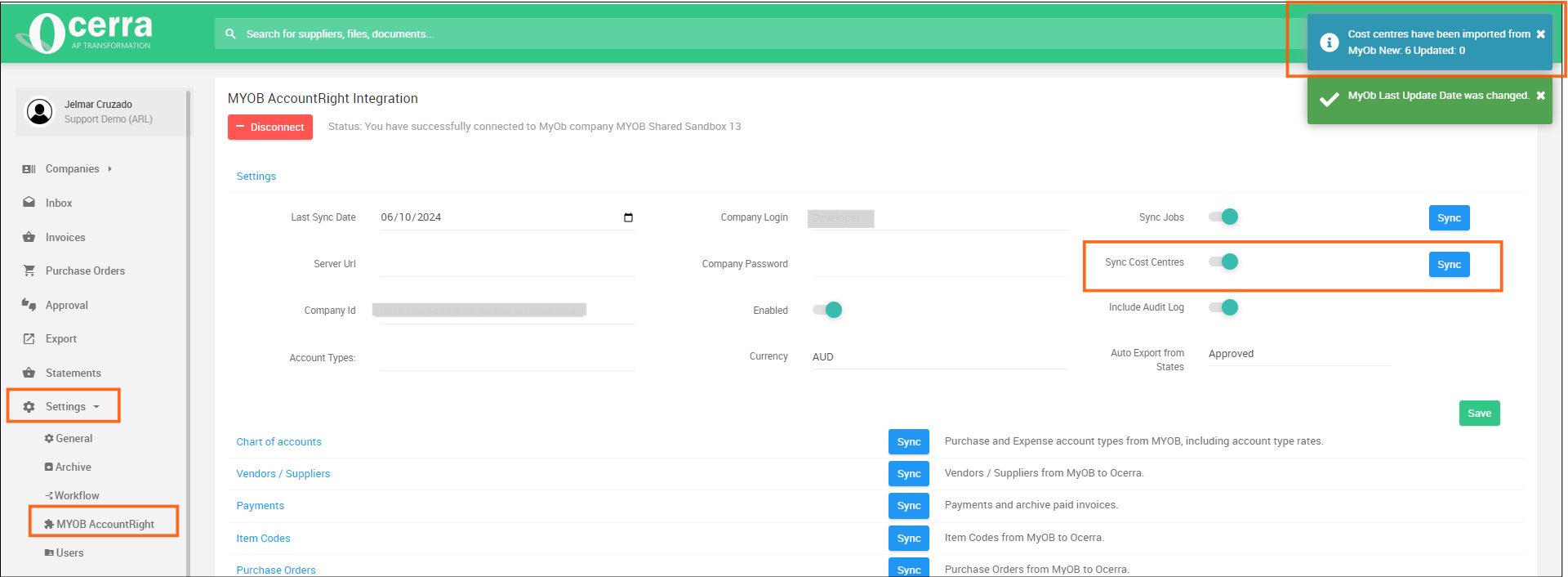
Task: Click the General cog icon
Action: pyautogui.click(x=49, y=439)
